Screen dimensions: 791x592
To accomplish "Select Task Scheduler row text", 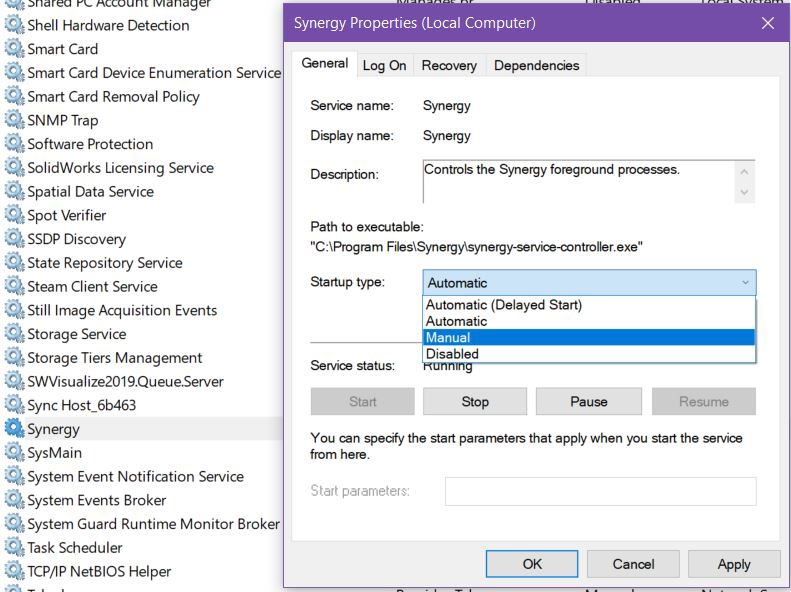I will (75, 548).
